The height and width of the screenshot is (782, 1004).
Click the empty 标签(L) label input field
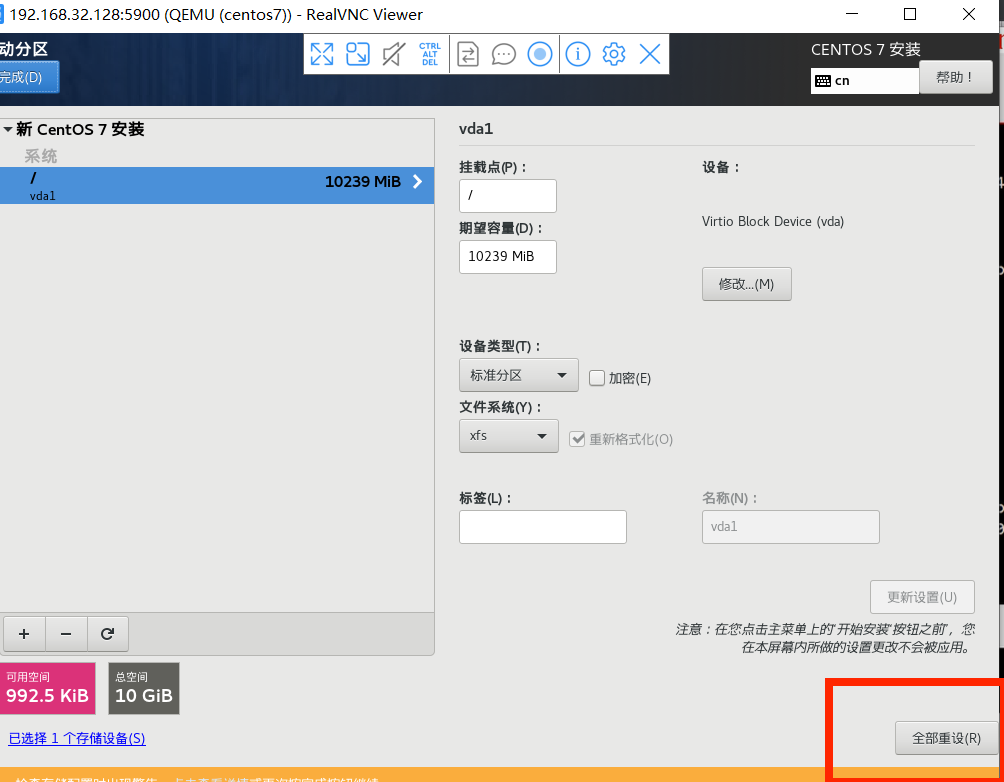point(542,527)
